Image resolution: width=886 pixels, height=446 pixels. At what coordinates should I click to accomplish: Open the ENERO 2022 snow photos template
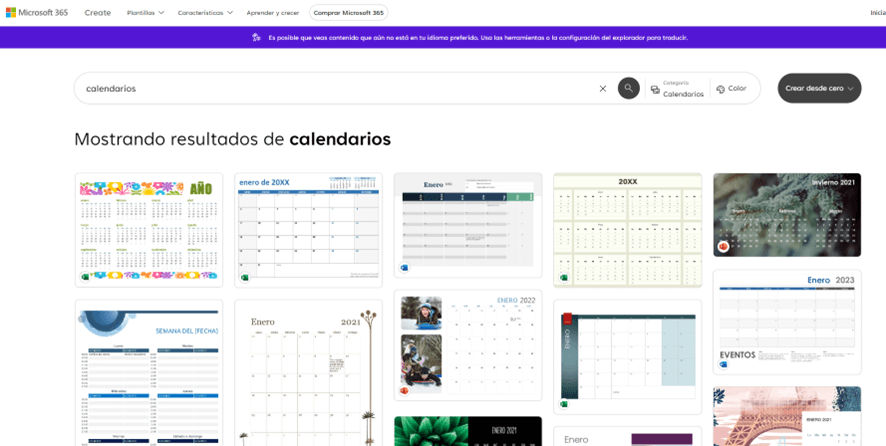[468, 345]
